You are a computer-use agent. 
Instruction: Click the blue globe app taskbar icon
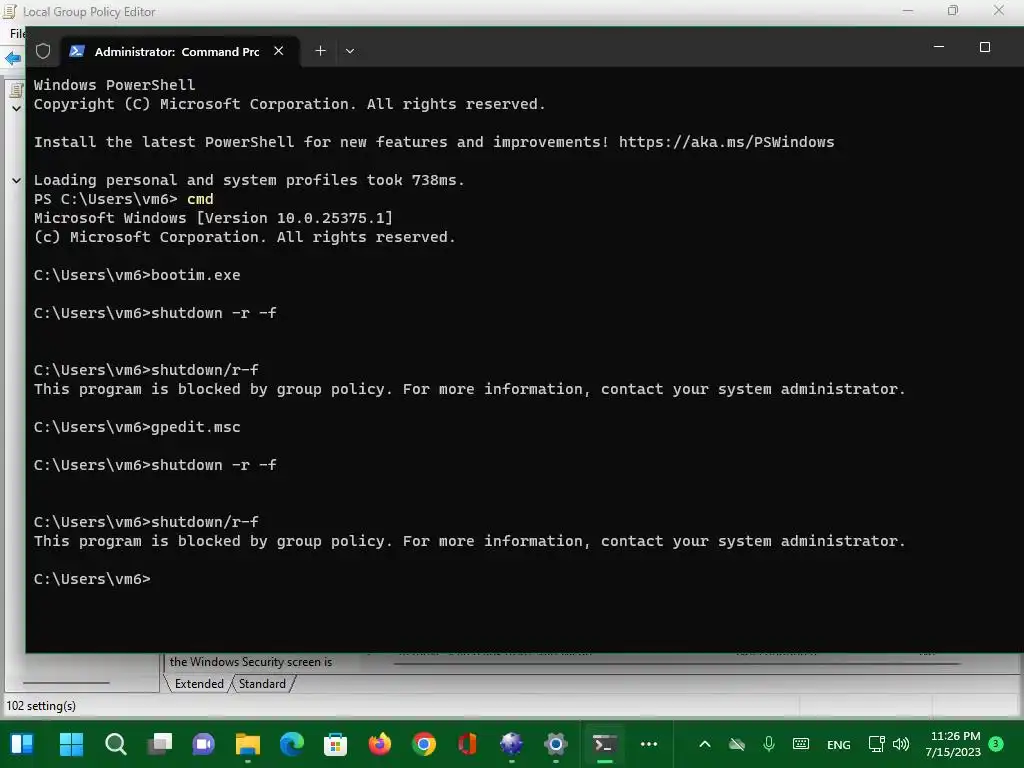[511, 744]
